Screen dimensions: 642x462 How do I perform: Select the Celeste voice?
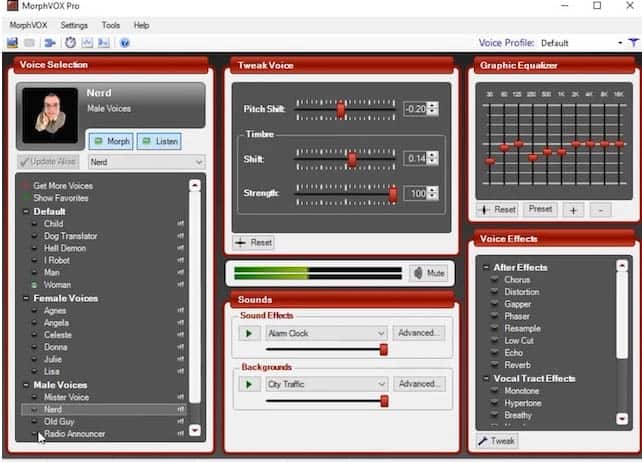click(x=58, y=335)
